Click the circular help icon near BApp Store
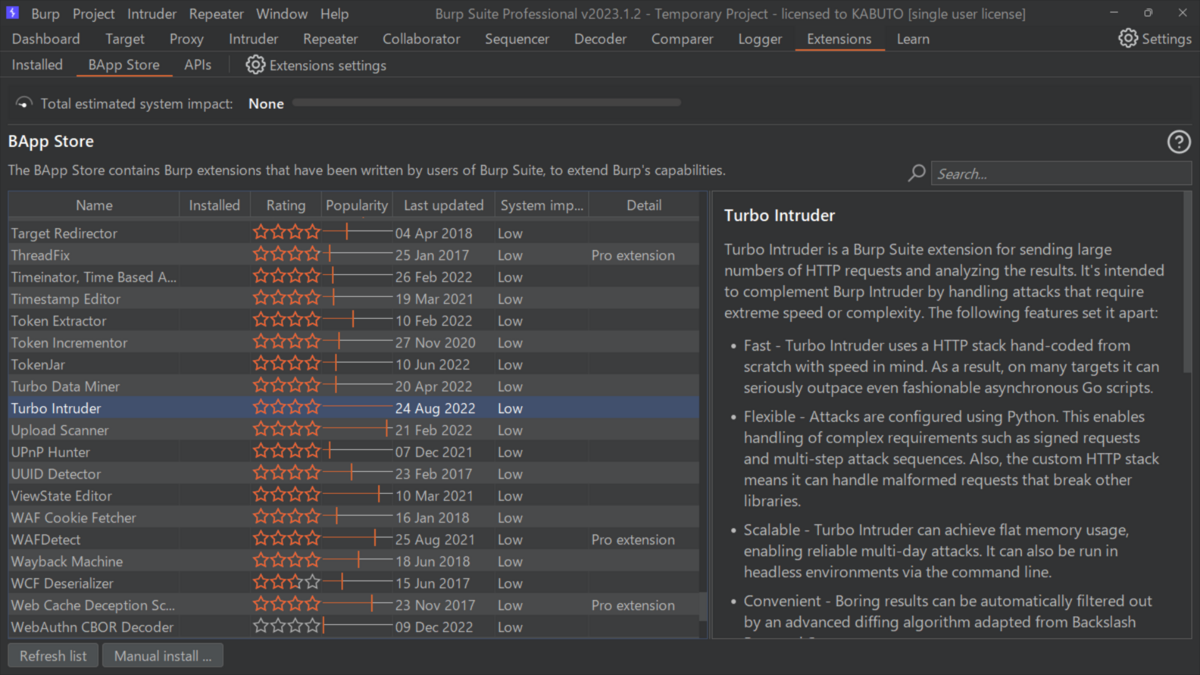This screenshot has width=1200, height=675. (1178, 142)
